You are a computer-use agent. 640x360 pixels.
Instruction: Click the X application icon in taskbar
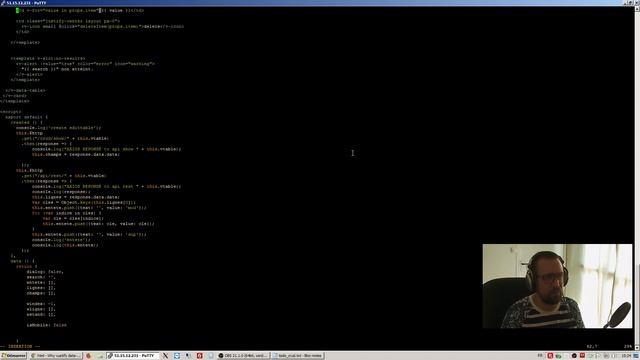[165, 356]
